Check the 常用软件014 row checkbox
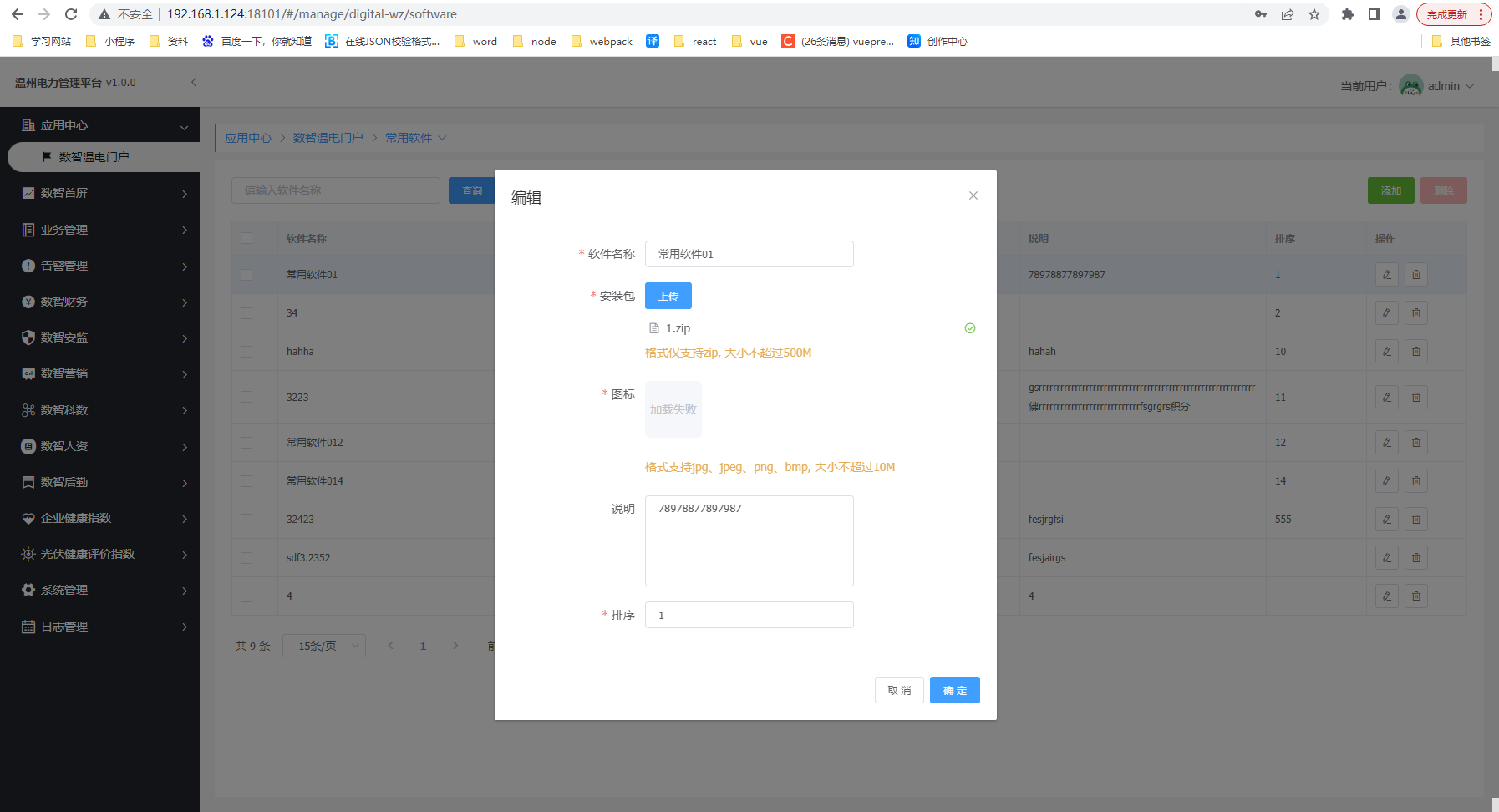 [246, 481]
